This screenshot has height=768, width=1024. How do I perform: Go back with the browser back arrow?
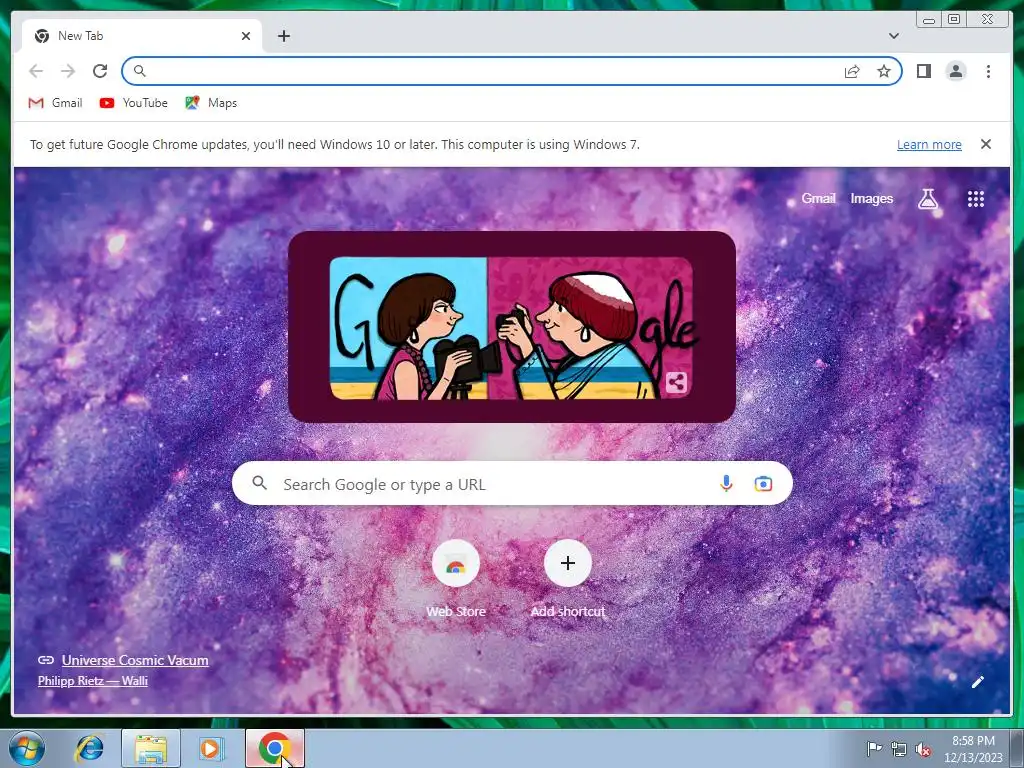click(36, 71)
